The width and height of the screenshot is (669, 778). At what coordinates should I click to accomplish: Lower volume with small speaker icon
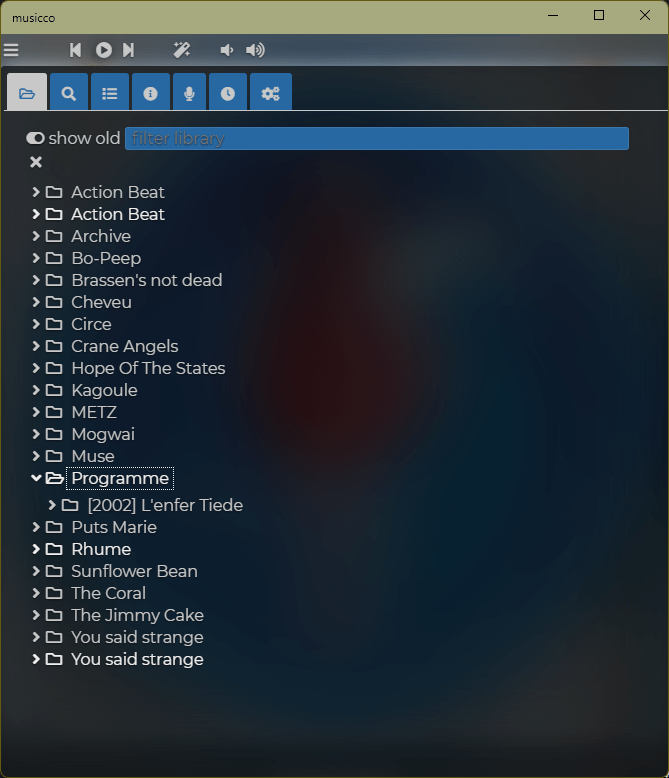pyautogui.click(x=227, y=50)
